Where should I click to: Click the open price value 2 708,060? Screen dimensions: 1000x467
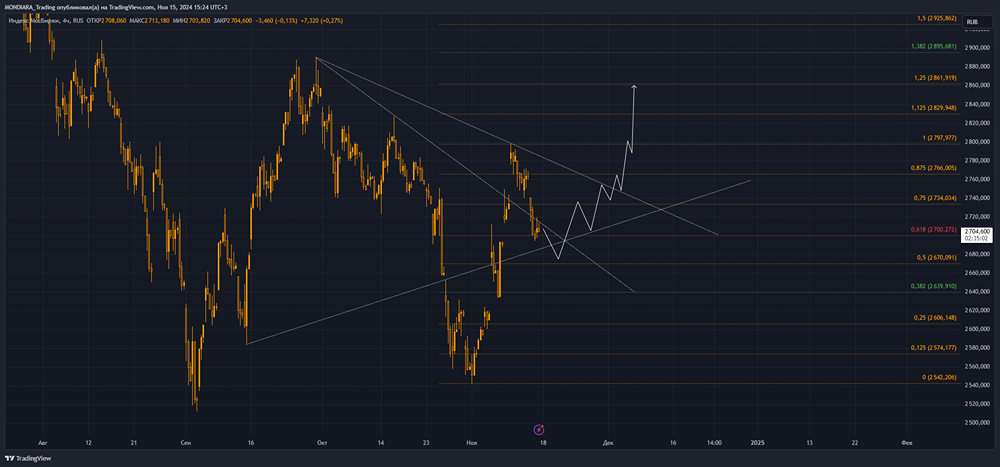[x=113, y=20]
